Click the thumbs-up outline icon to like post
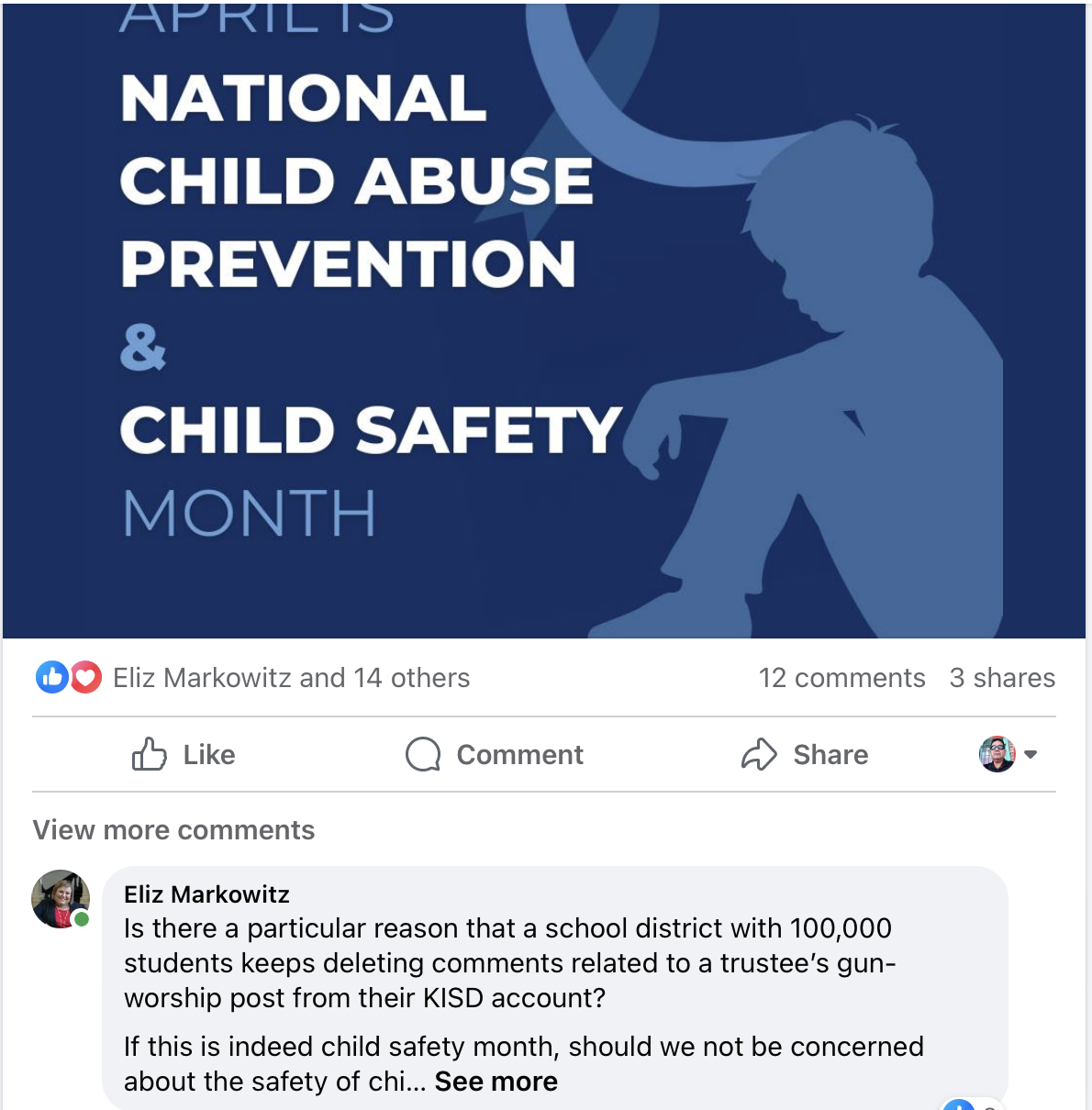 click(150, 755)
